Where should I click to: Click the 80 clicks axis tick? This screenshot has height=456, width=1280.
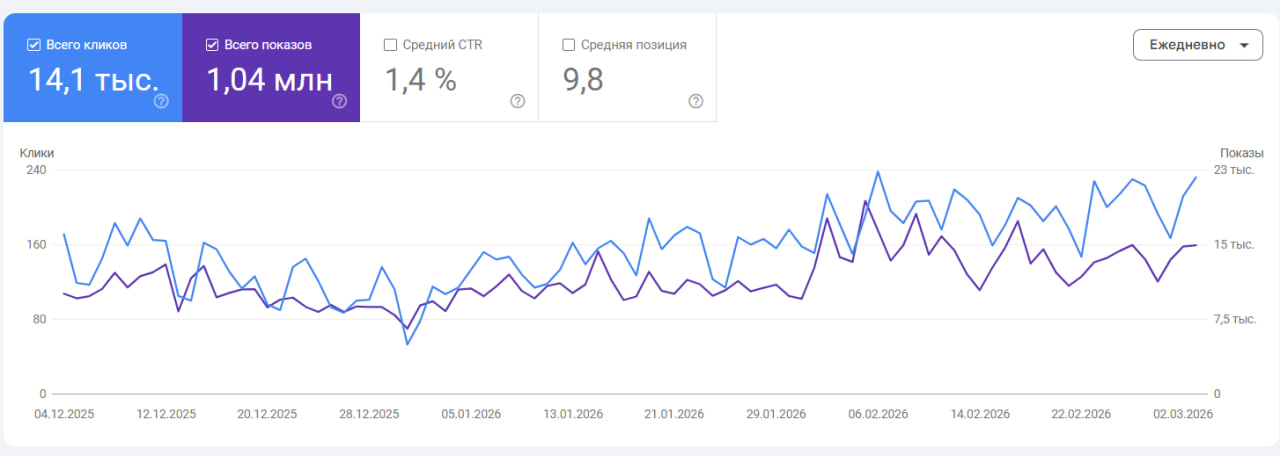[40, 319]
